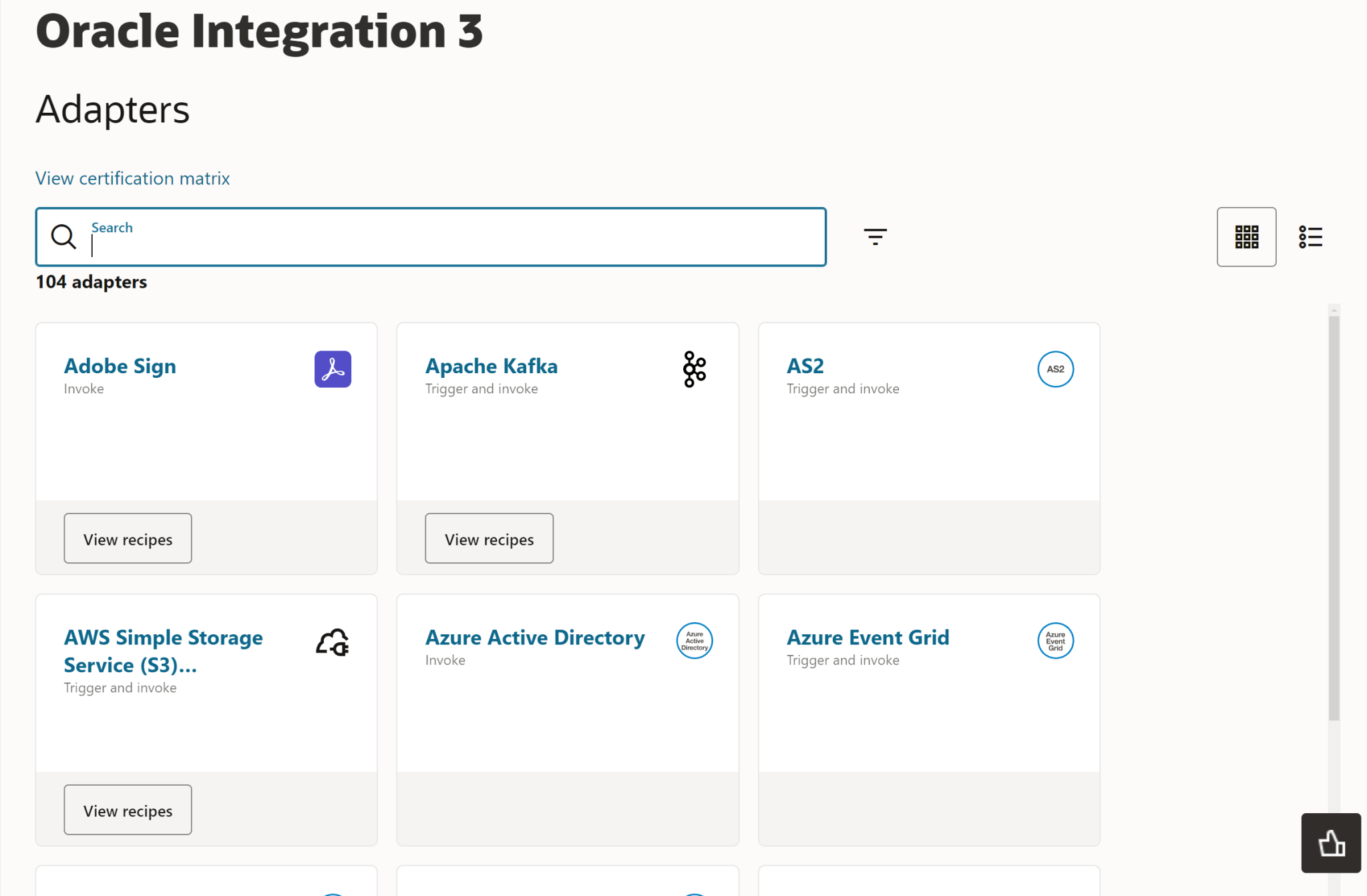View recipes for AWS Simple Storage Service
1367x896 pixels.
click(x=128, y=810)
